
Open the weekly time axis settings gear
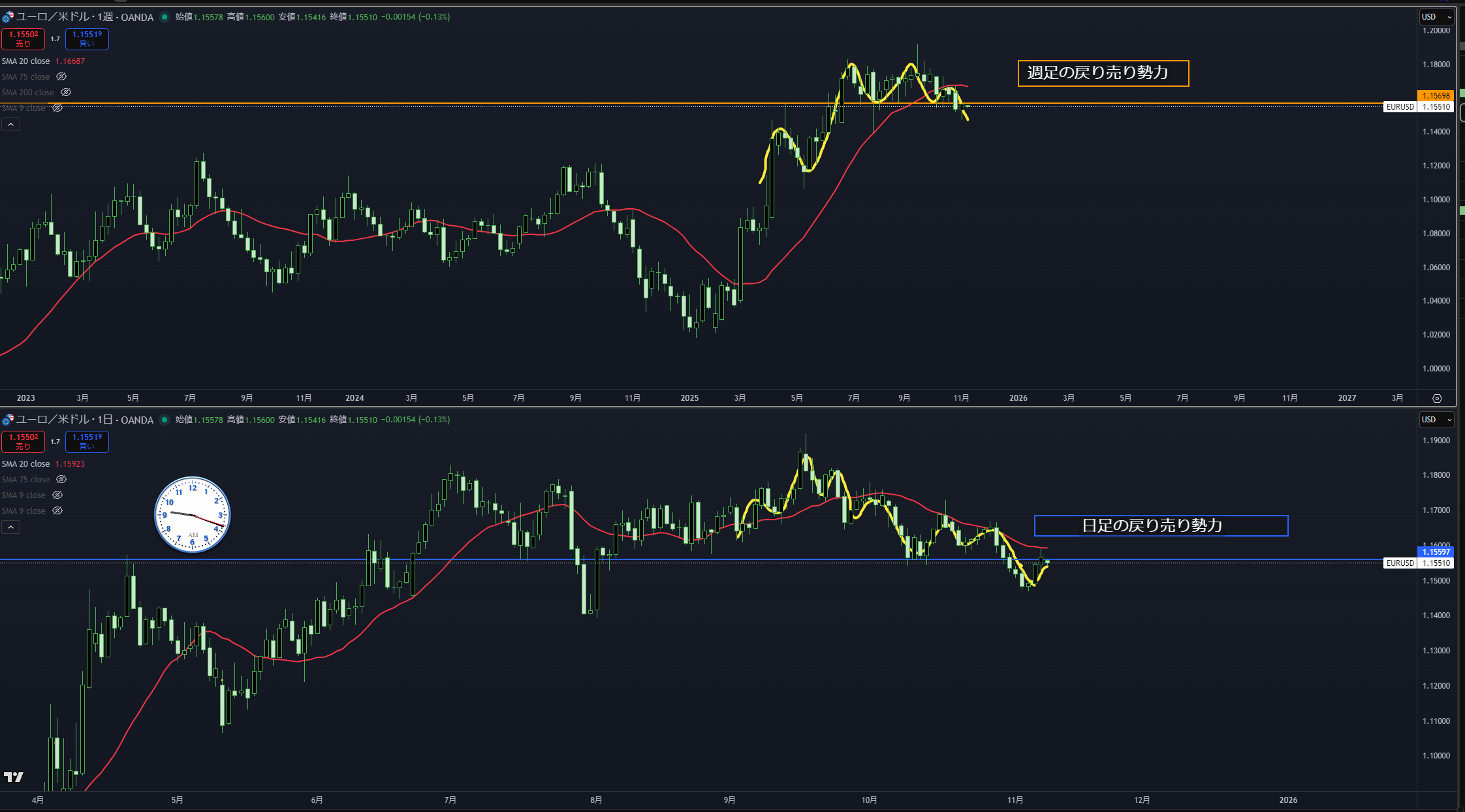[x=1437, y=398]
